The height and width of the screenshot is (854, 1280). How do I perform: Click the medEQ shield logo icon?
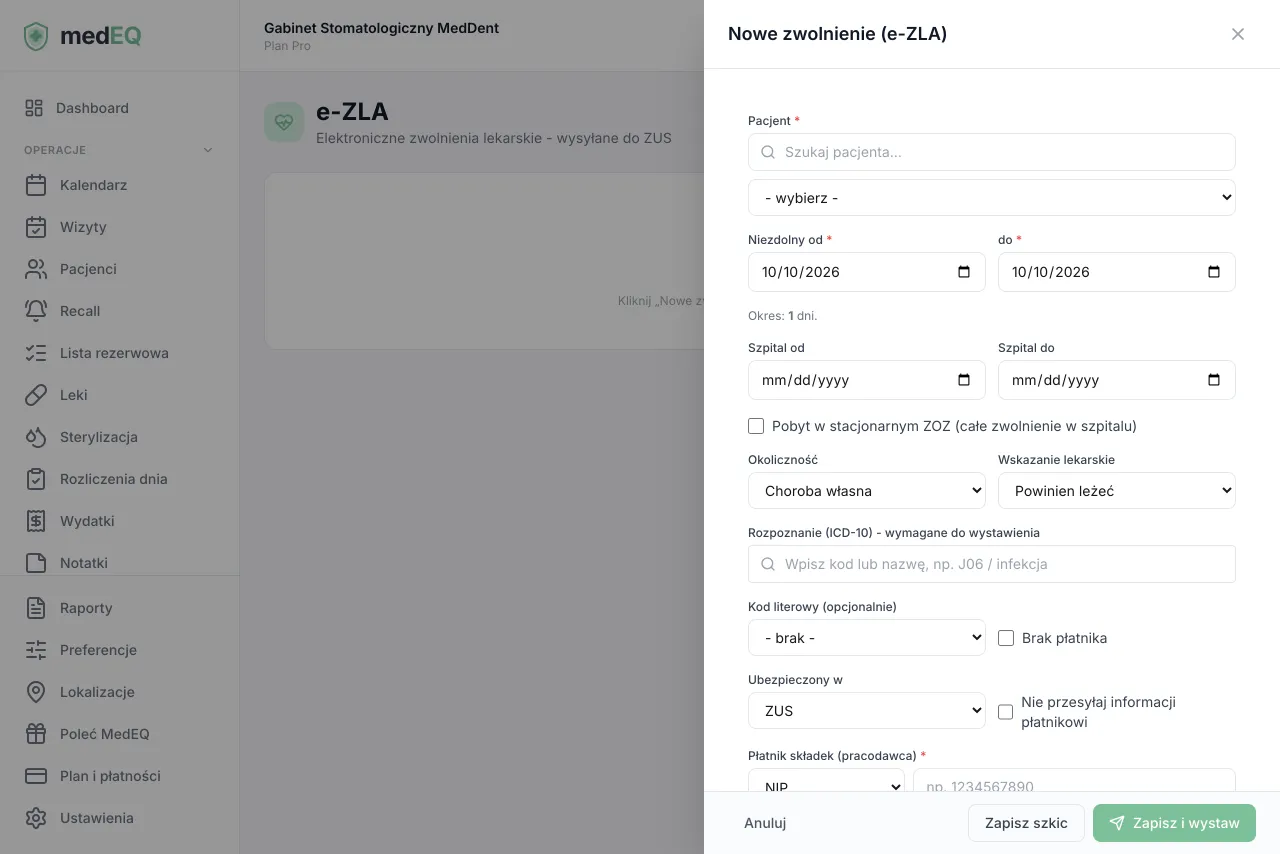(36, 36)
